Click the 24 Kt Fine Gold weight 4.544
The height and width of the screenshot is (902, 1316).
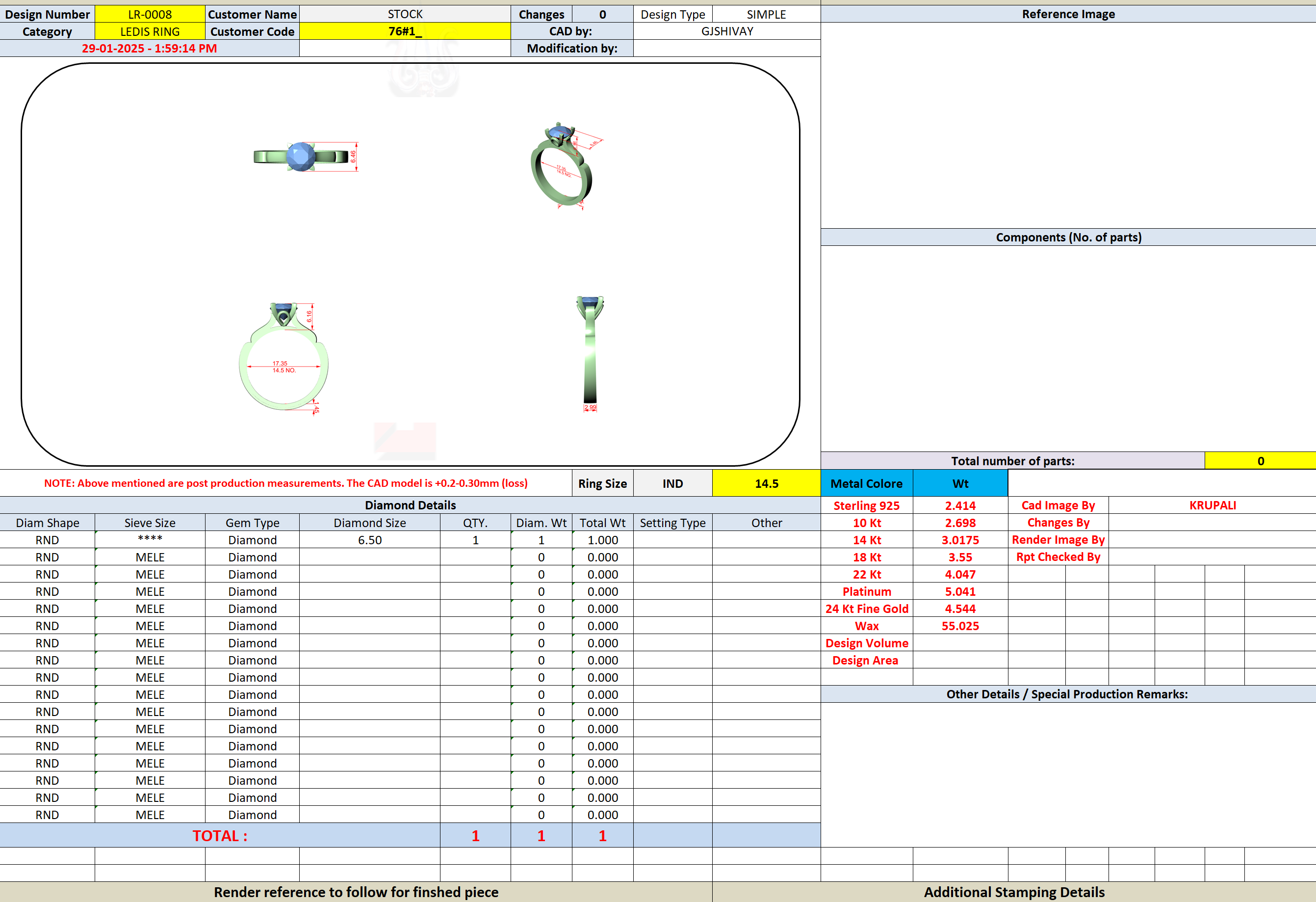[x=960, y=609]
